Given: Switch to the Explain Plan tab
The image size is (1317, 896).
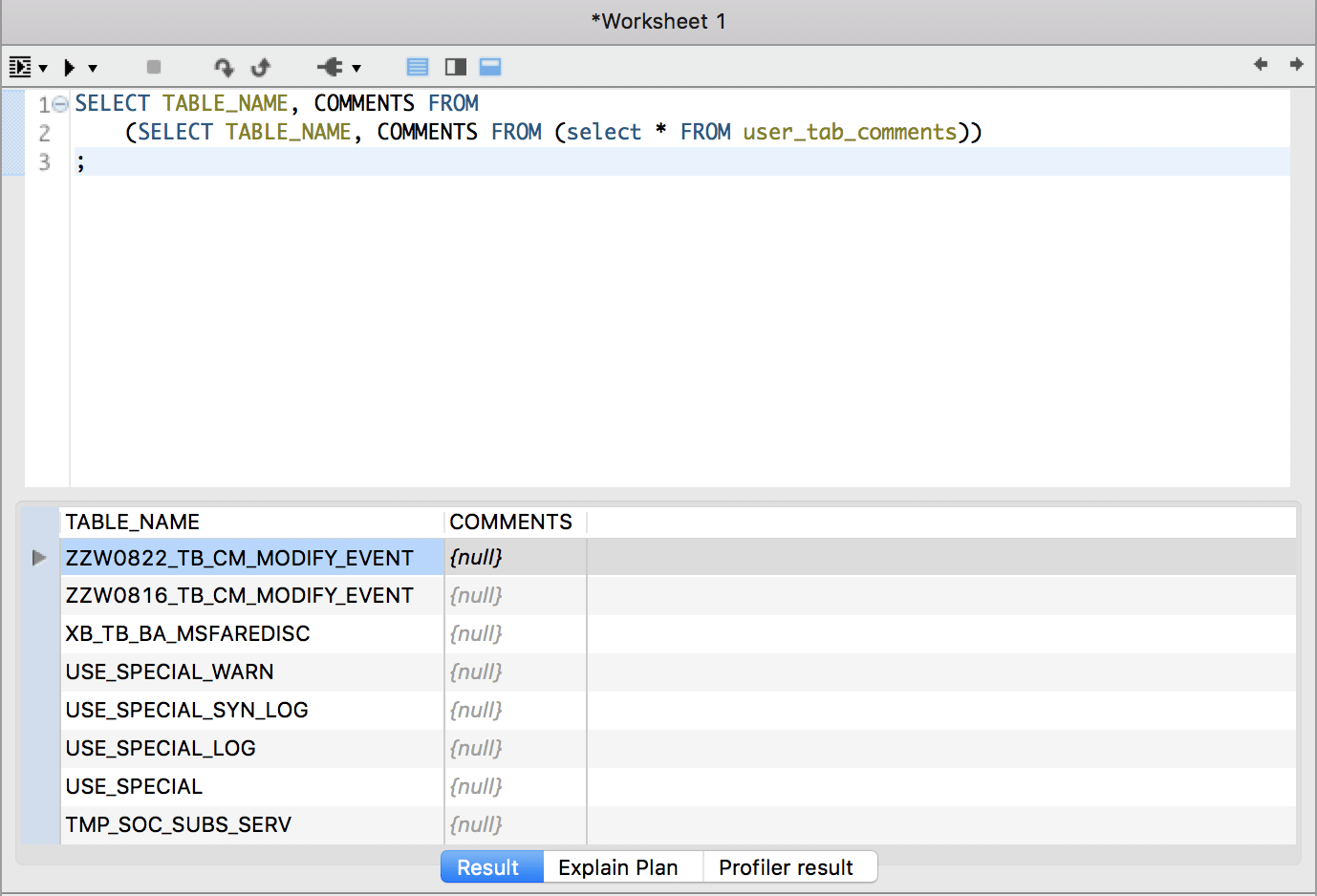Looking at the screenshot, I should 618,867.
